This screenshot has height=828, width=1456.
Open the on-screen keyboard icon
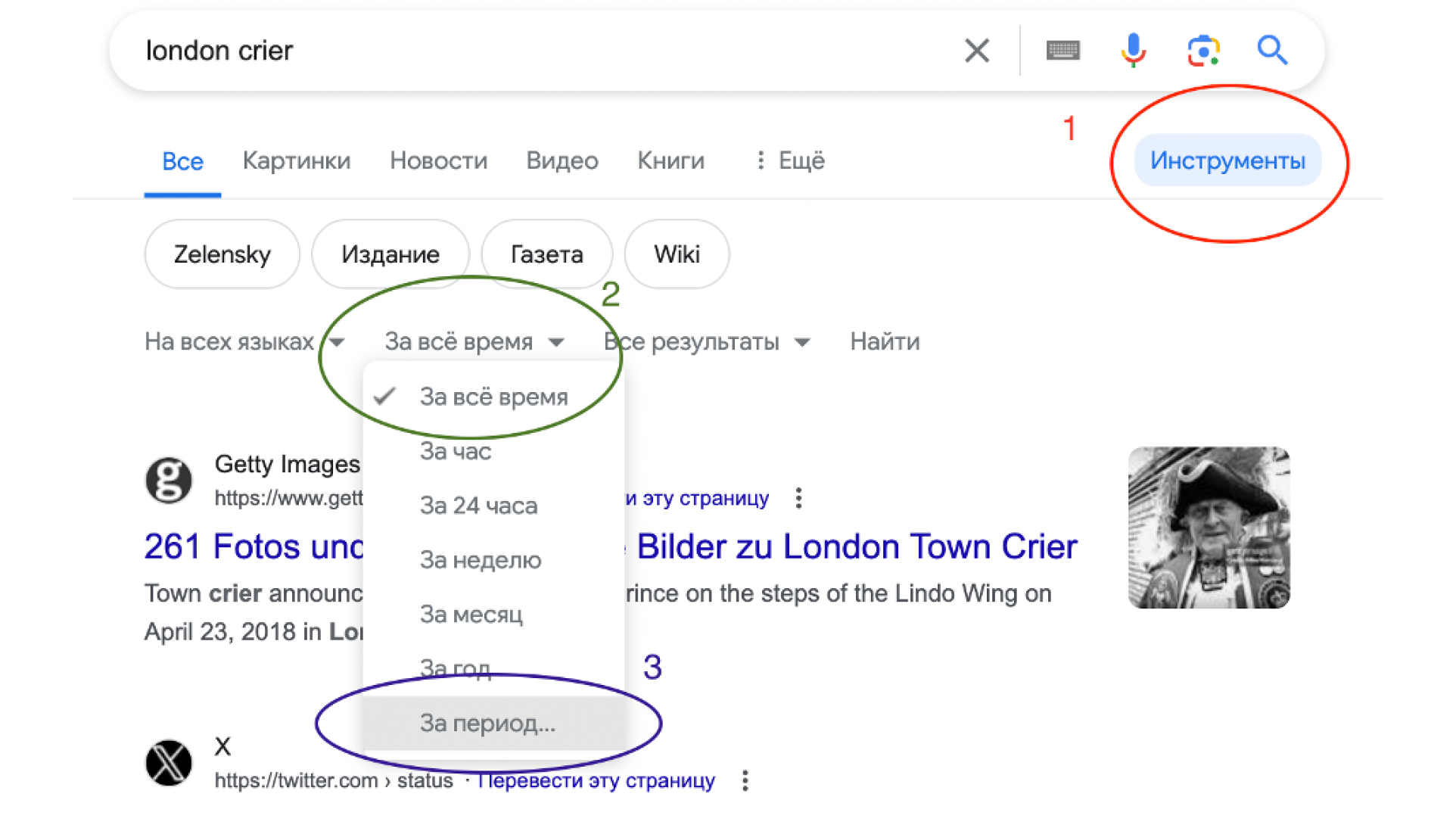[1062, 51]
